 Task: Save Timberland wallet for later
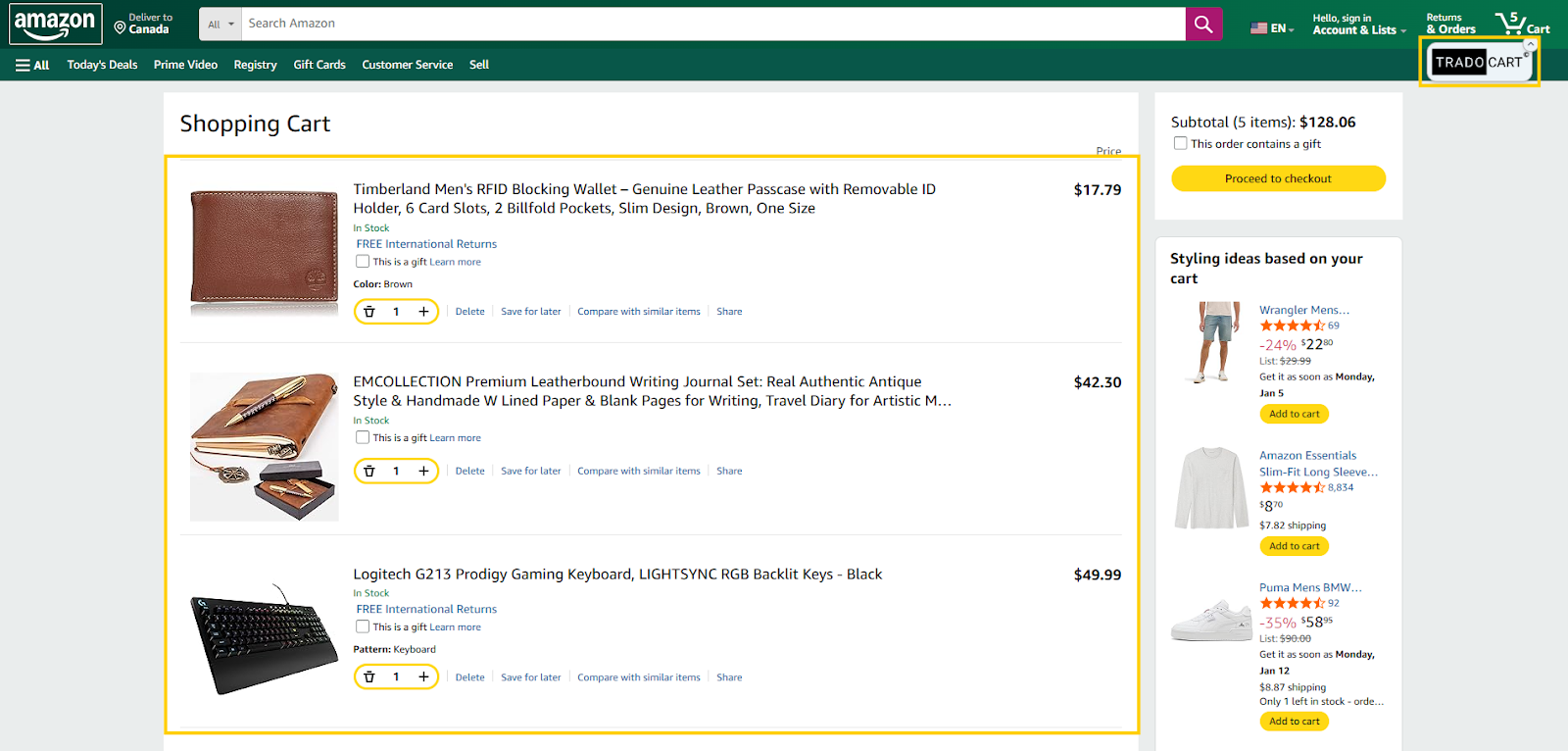coord(530,312)
